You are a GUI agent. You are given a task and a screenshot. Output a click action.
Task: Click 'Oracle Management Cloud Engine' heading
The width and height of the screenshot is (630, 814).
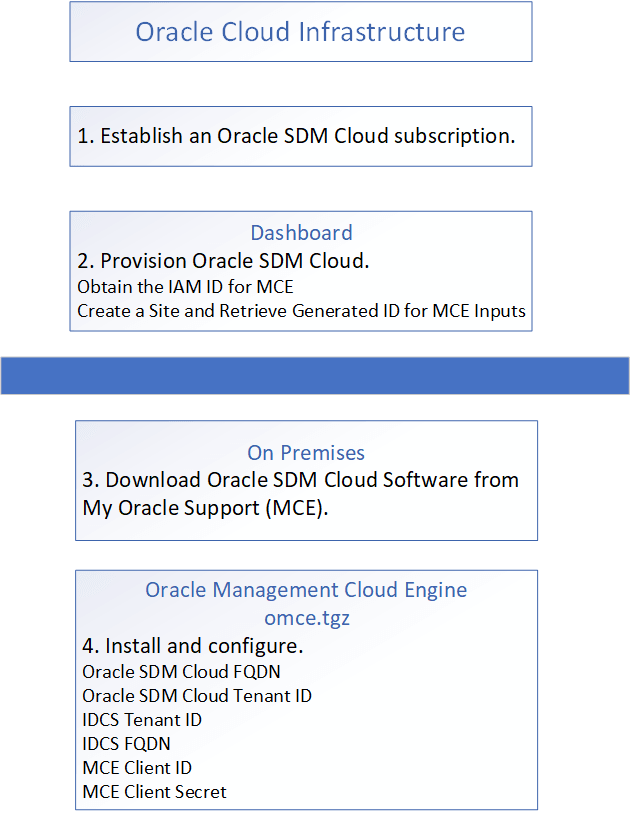click(306, 590)
